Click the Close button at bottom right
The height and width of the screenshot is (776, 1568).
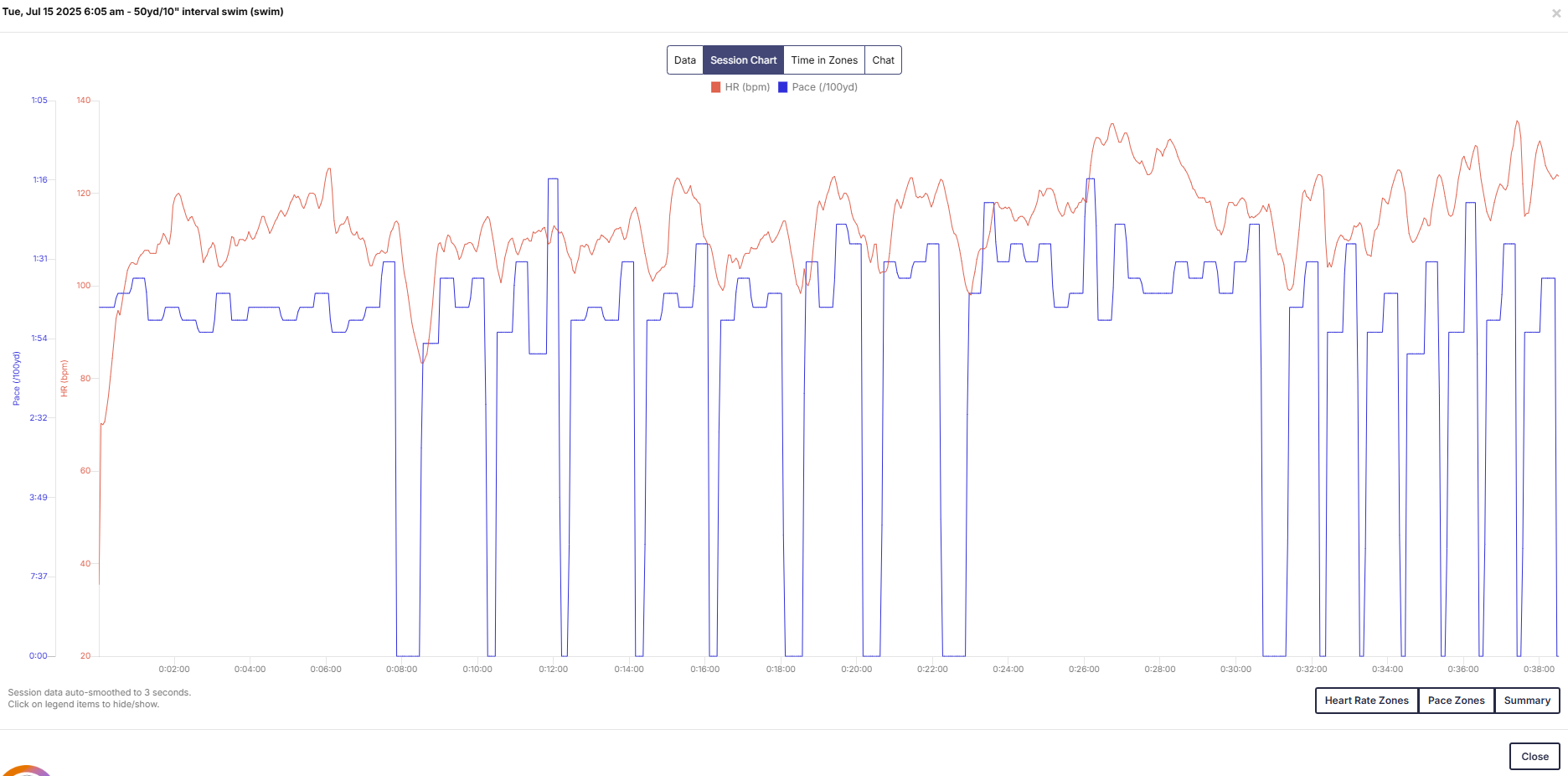tap(1534, 757)
